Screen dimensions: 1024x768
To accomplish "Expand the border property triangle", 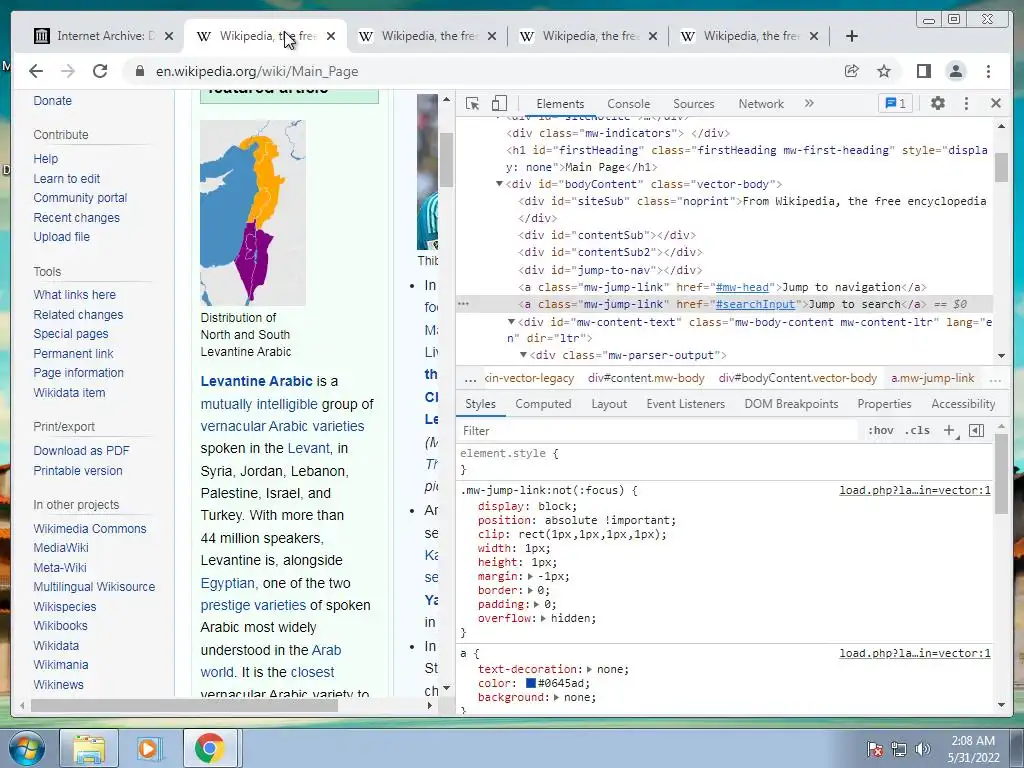I will pyautogui.click(x=530, y=590).
